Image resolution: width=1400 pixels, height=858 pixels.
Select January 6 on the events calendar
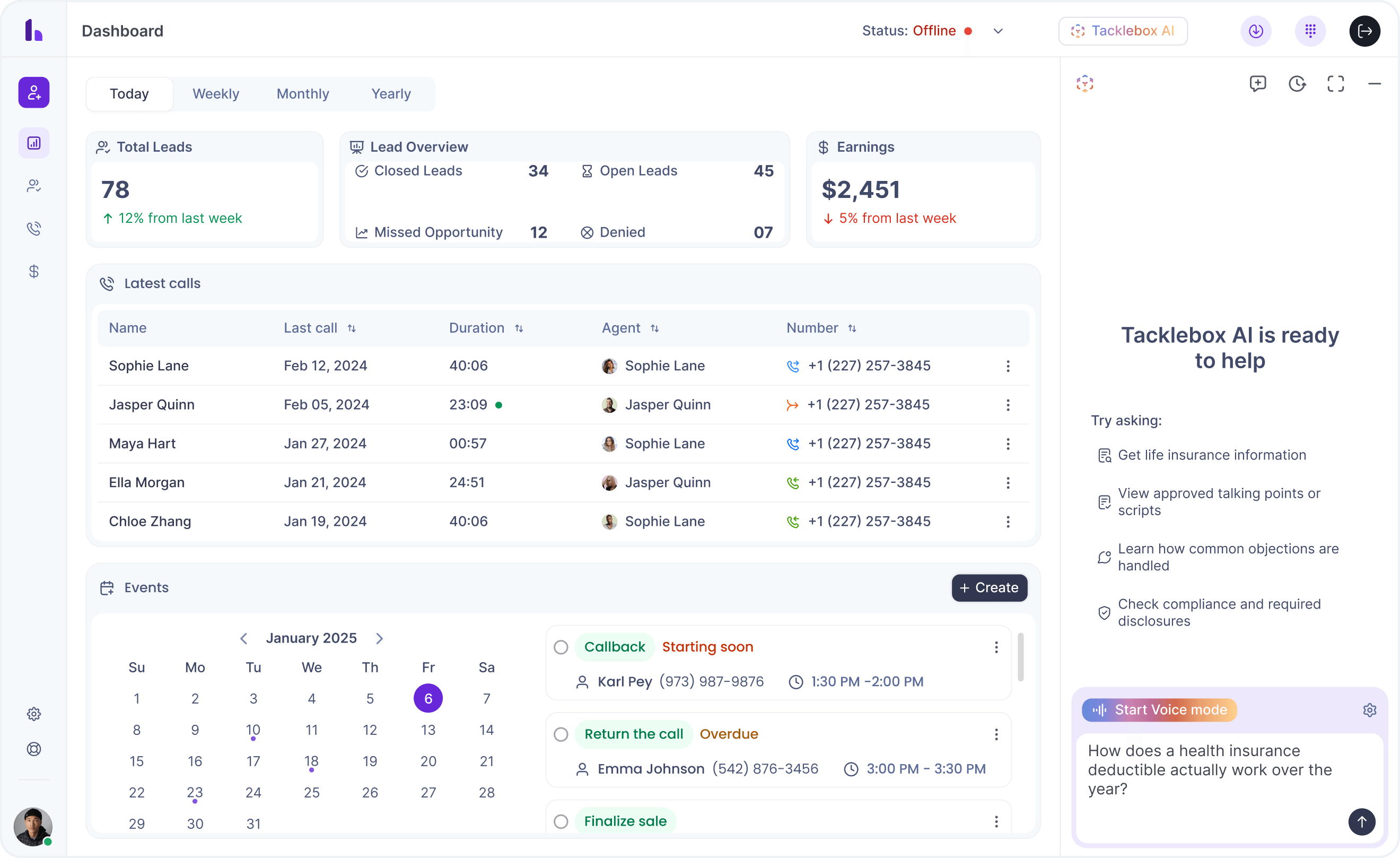[428, 698]
